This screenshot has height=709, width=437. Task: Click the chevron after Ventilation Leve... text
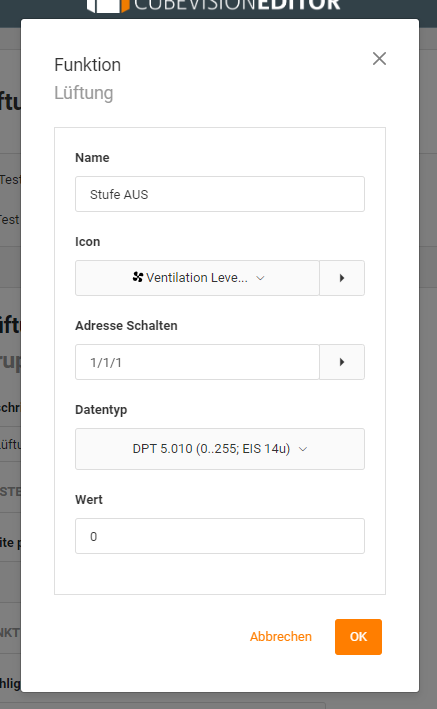coord(260,278)
